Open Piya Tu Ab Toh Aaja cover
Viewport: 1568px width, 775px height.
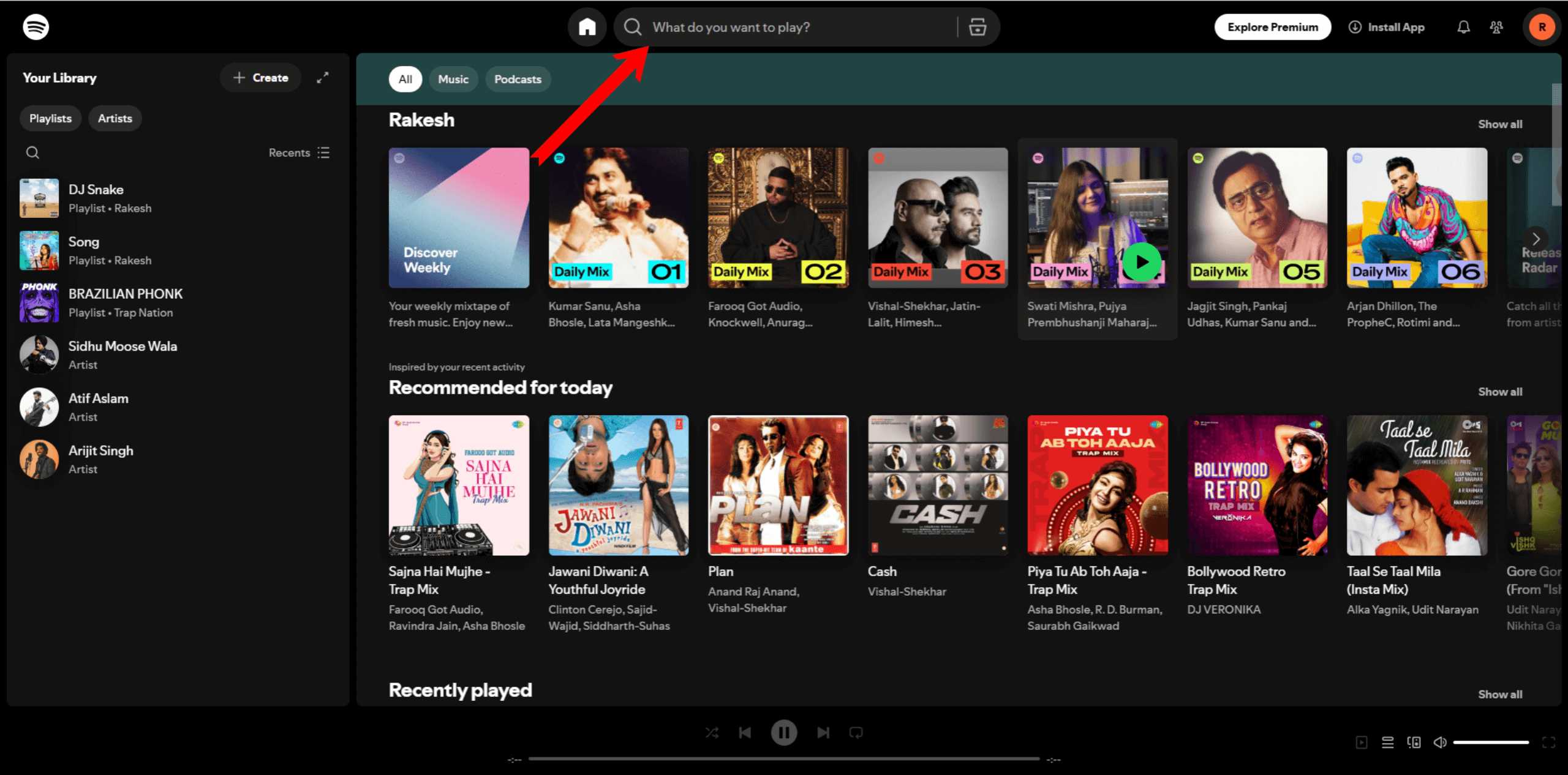coord(1098,485)
